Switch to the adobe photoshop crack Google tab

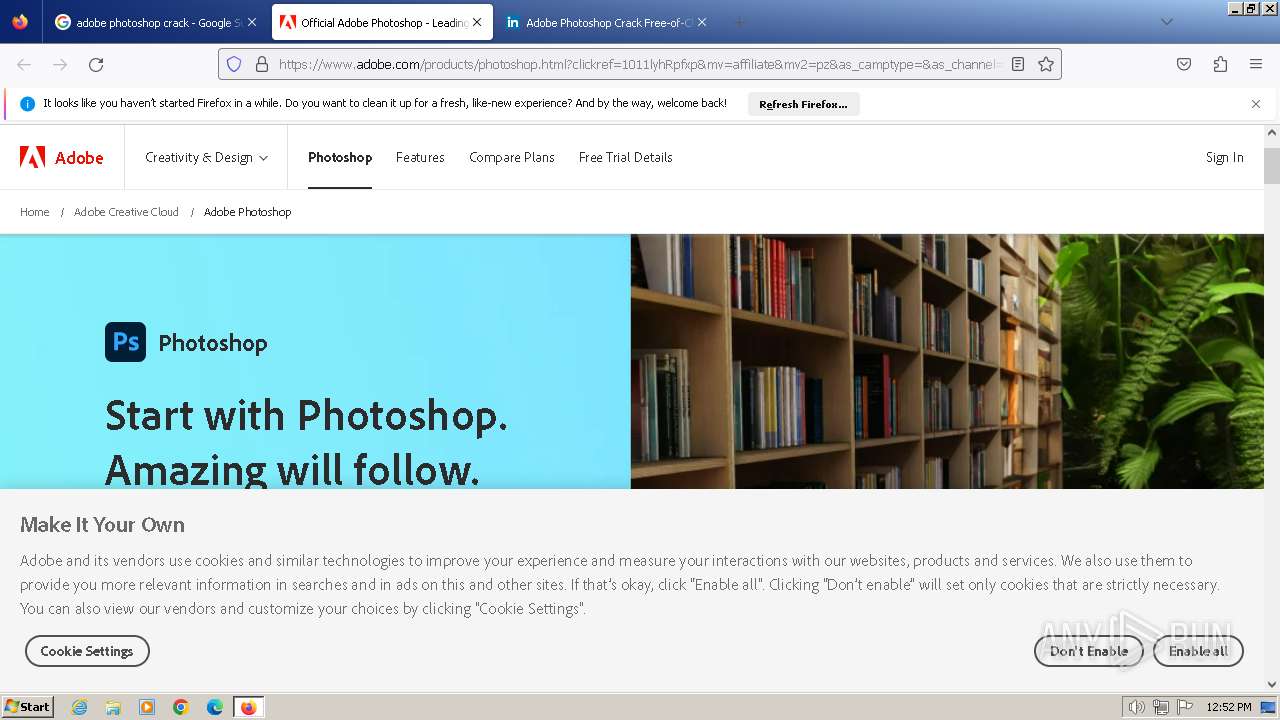click(x=157, y=22)
